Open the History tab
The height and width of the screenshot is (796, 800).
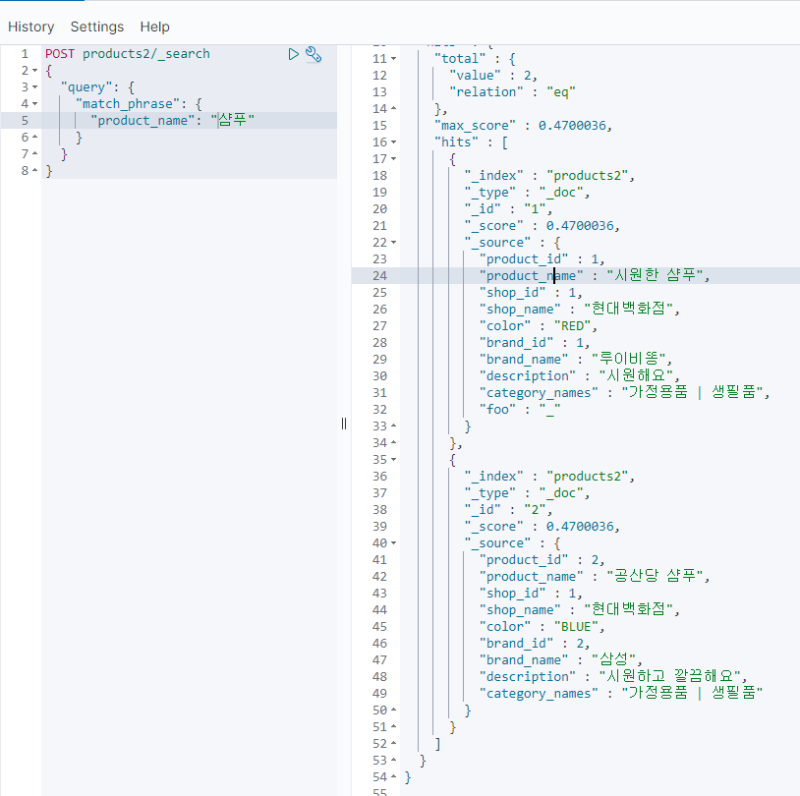31,27
